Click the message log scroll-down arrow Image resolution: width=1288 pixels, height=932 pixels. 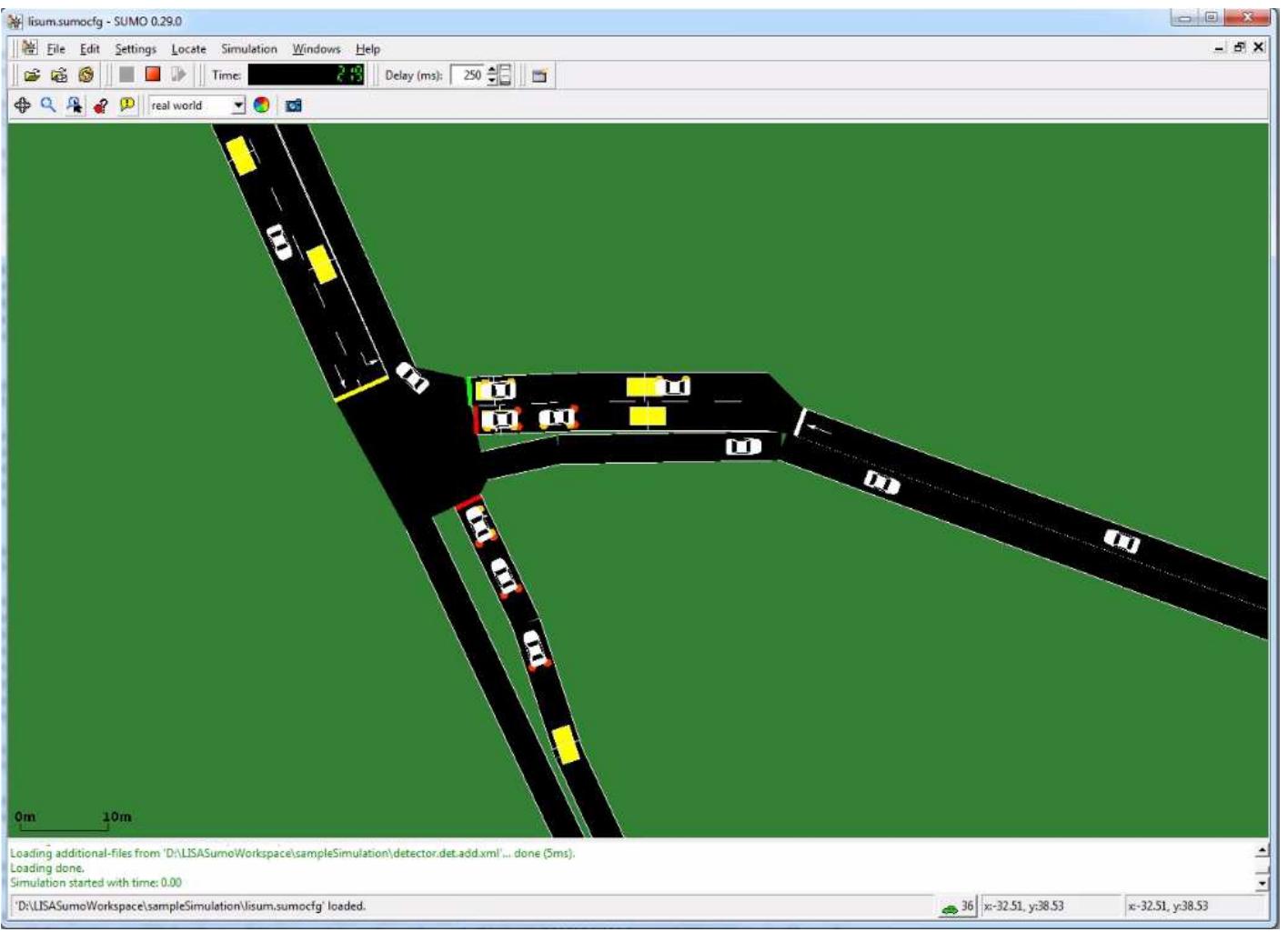click(x=1262, y=883)
